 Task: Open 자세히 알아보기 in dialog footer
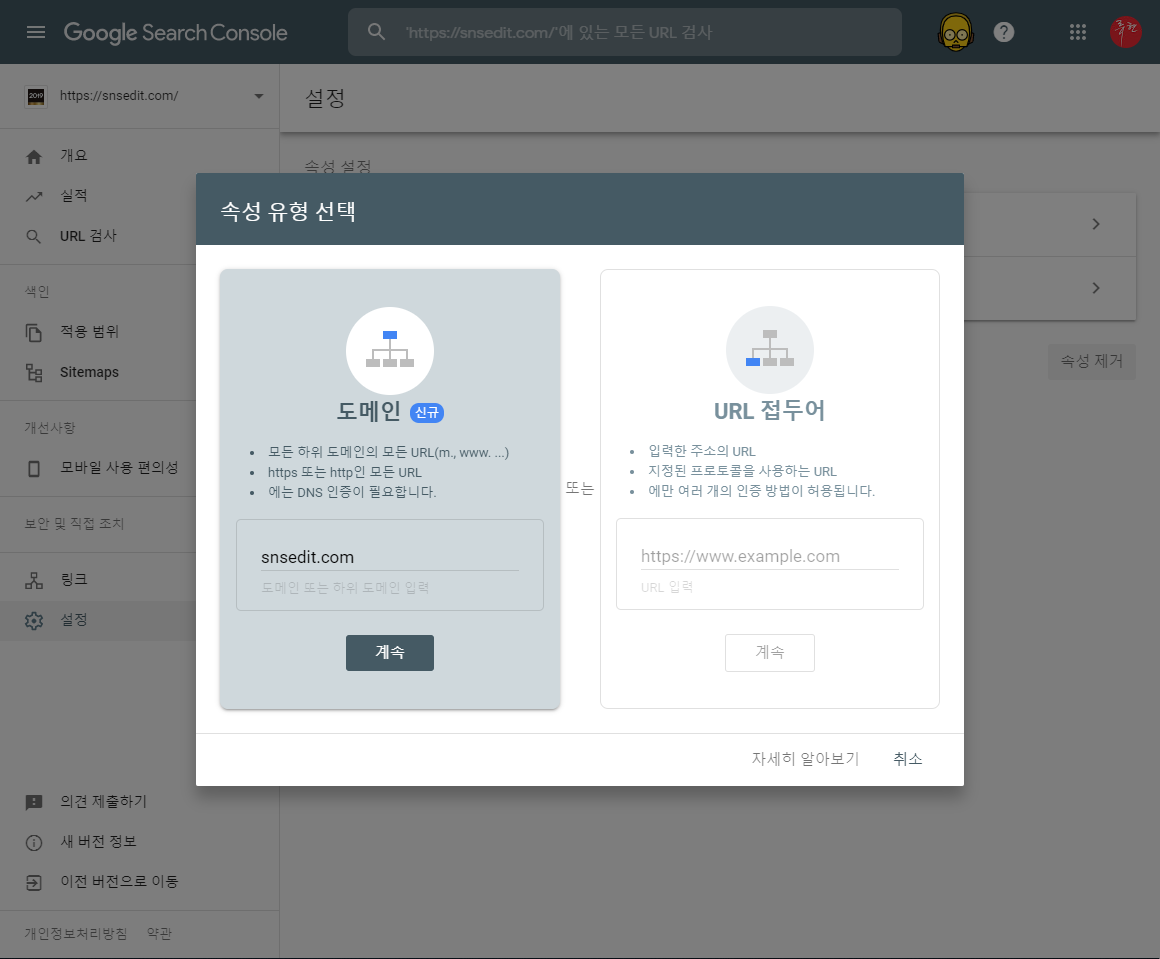pyautogui.click(x=806, y=759)
